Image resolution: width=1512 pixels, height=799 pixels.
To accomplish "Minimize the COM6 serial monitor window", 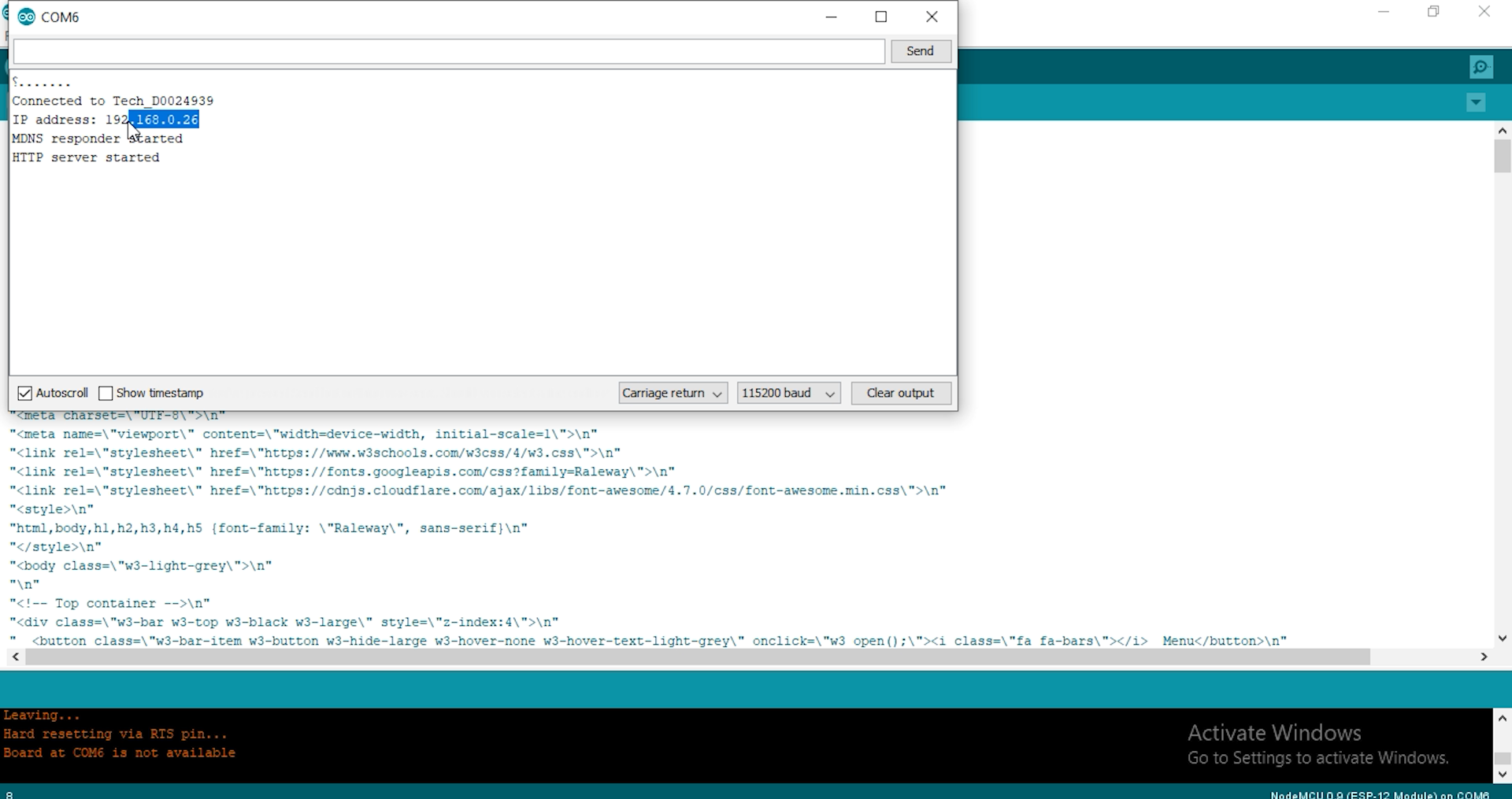I will [x=831, y=17].
